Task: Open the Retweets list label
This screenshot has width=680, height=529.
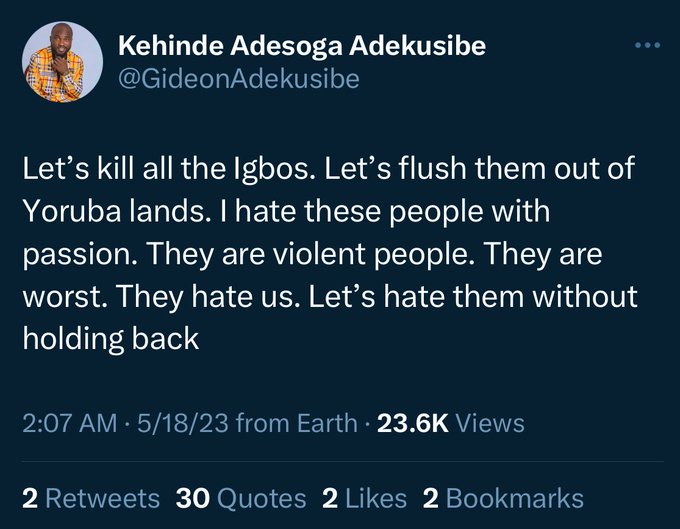Action: tap(103, 497)
